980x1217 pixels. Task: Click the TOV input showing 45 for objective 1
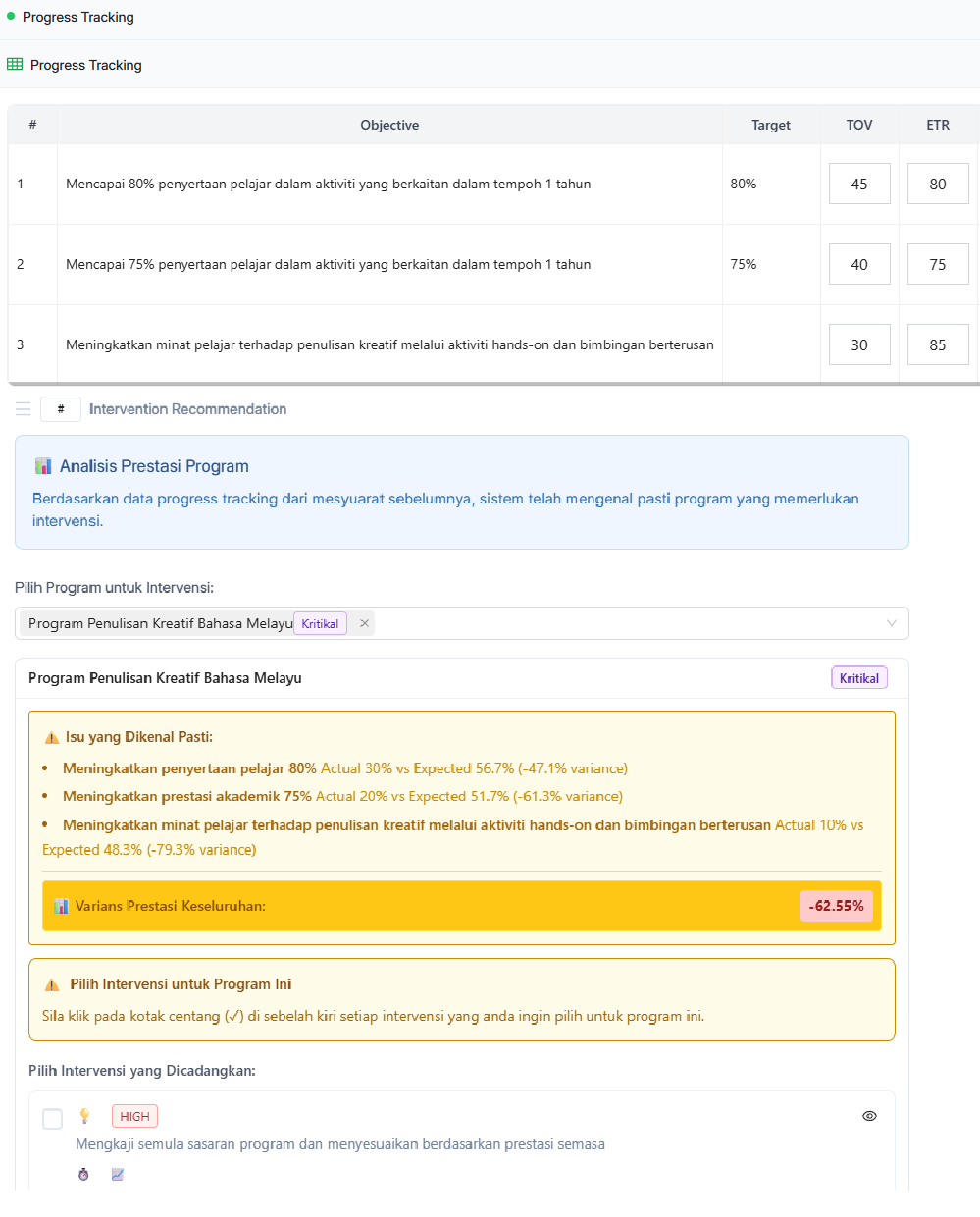(x=859, y=184)
